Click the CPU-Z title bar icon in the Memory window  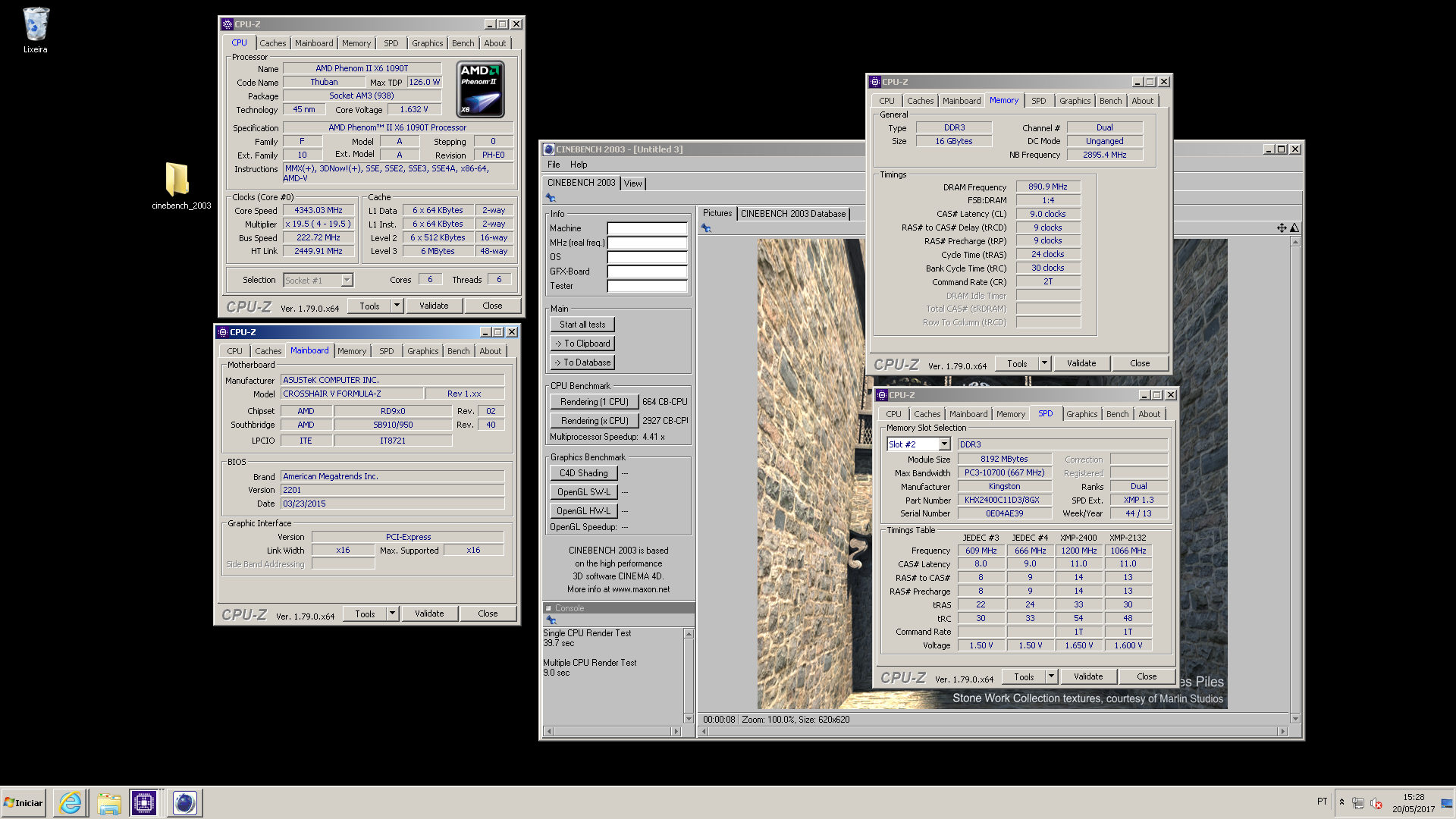(875, 82)
